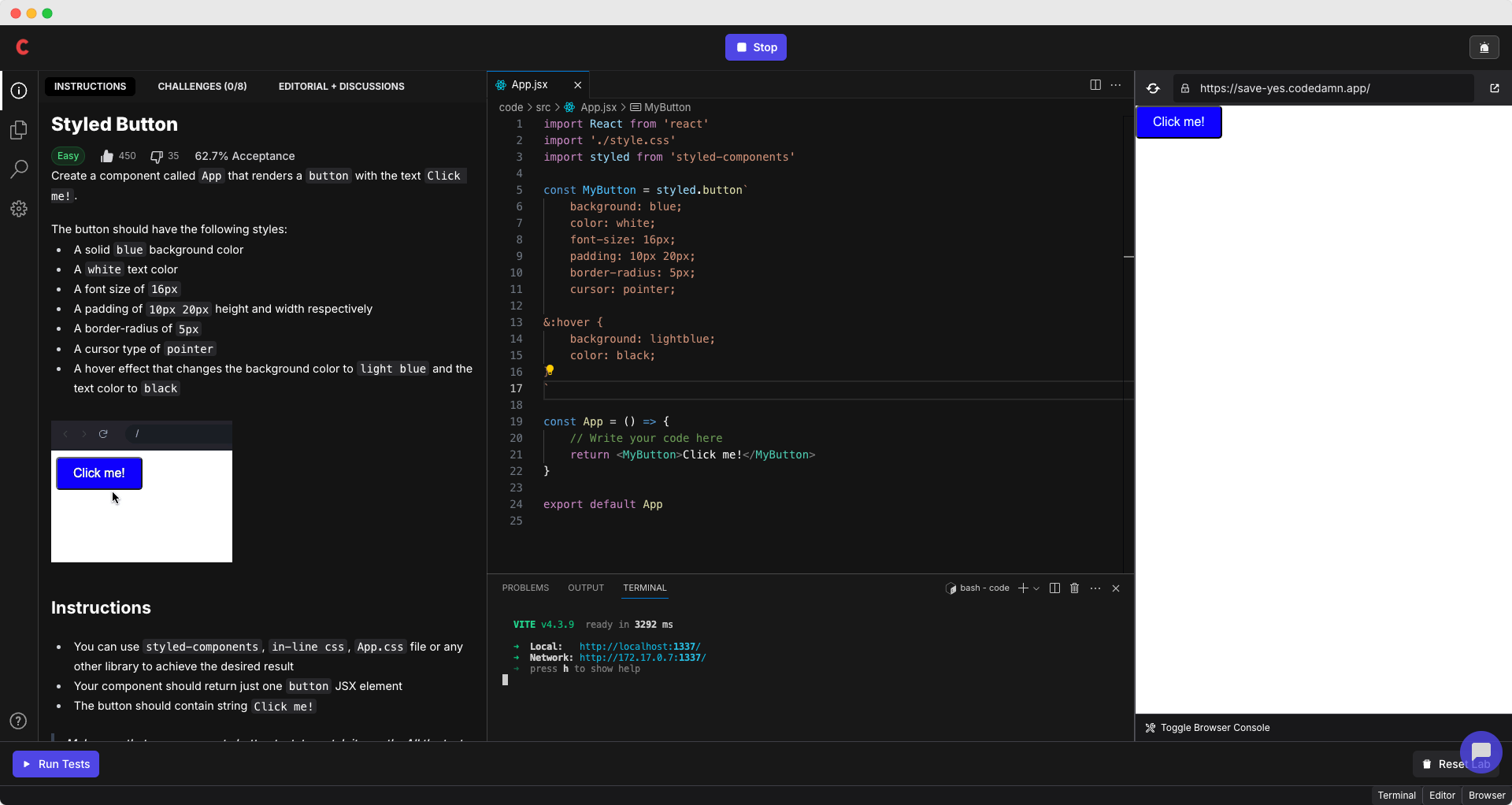Switch to the Problems panel tab
Image resolution: width=1512 pixels, height=805 pixels.
(525, 588)
